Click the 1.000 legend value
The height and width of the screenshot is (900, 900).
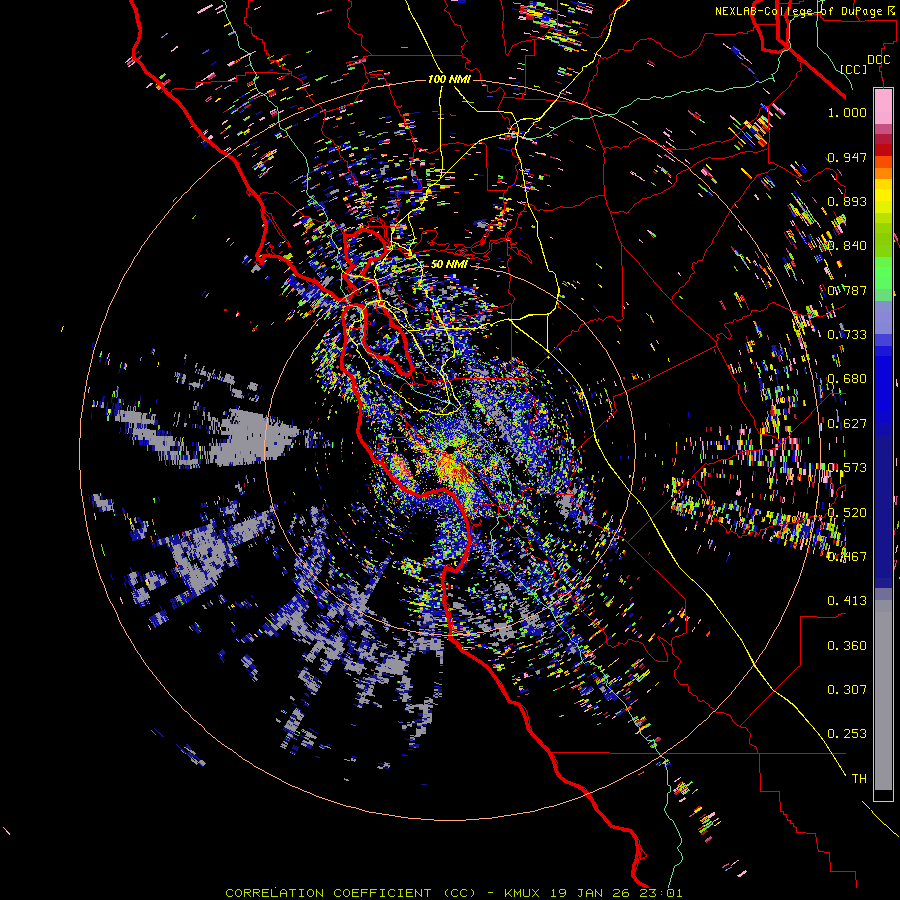pyautogui.click(x=847, y=112)
